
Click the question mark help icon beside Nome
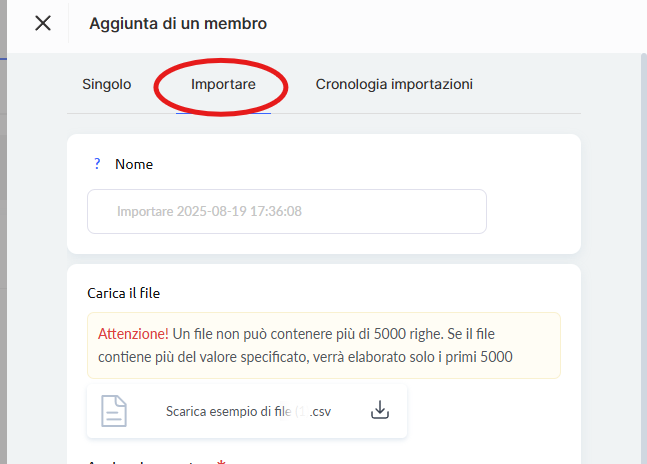(97, 163)
